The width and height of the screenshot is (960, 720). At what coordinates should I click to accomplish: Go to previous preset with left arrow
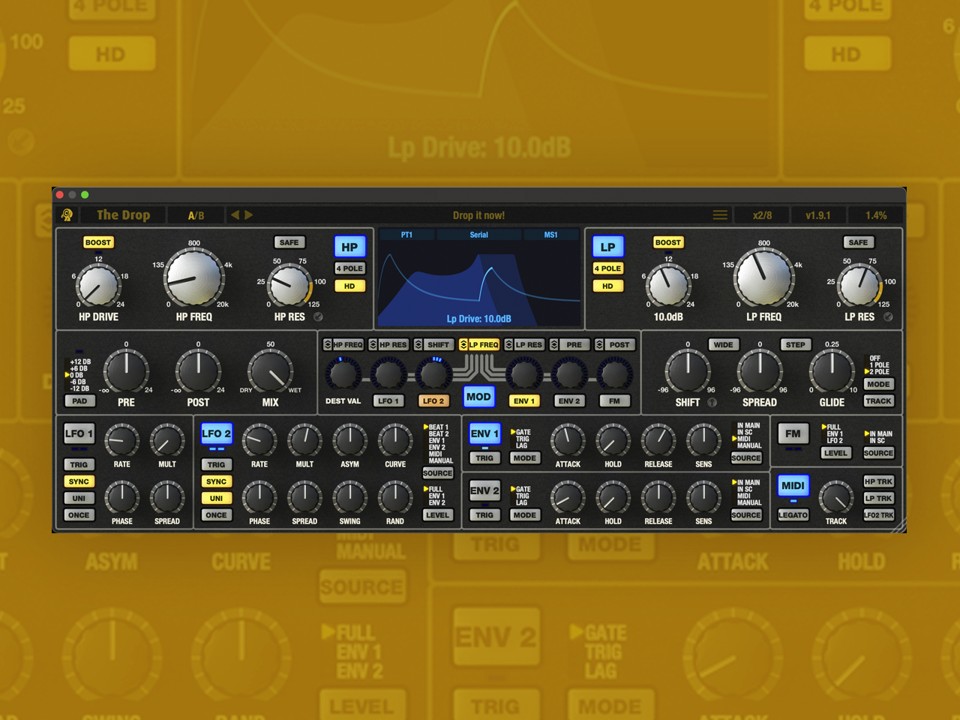tap(235, 215)
